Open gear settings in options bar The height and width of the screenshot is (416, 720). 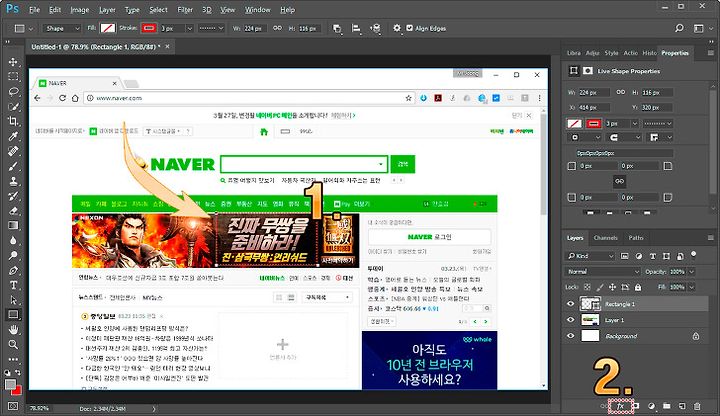[x=397, y=28]
